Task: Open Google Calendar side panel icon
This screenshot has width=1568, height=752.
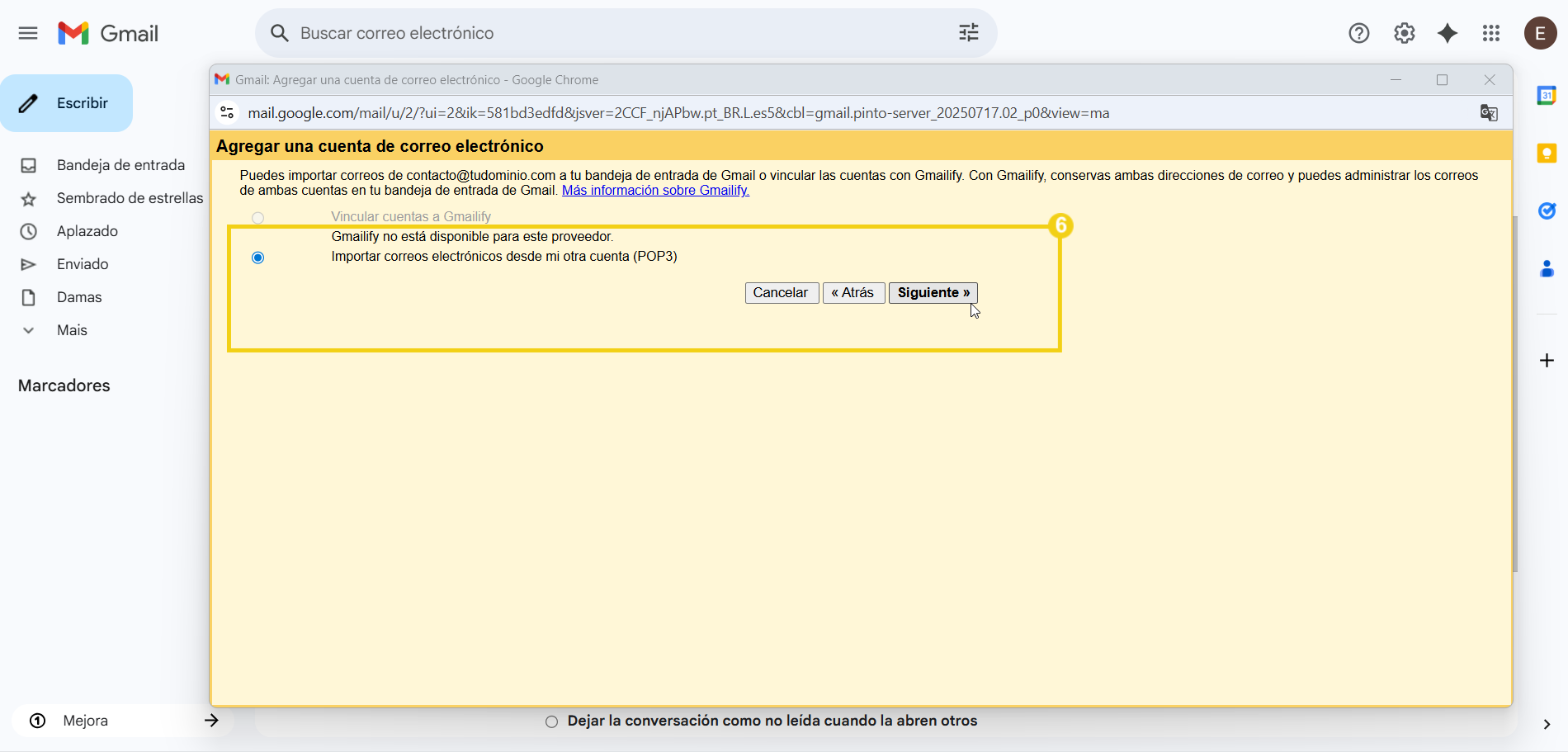Action: (x=1547, y=96)
